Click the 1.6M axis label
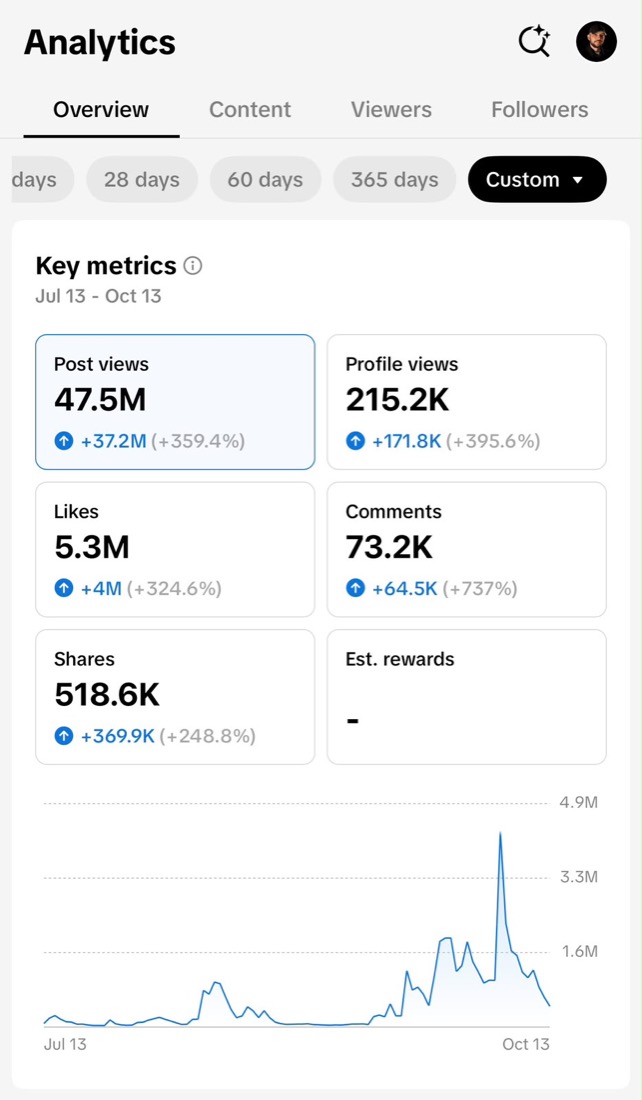 579,951
